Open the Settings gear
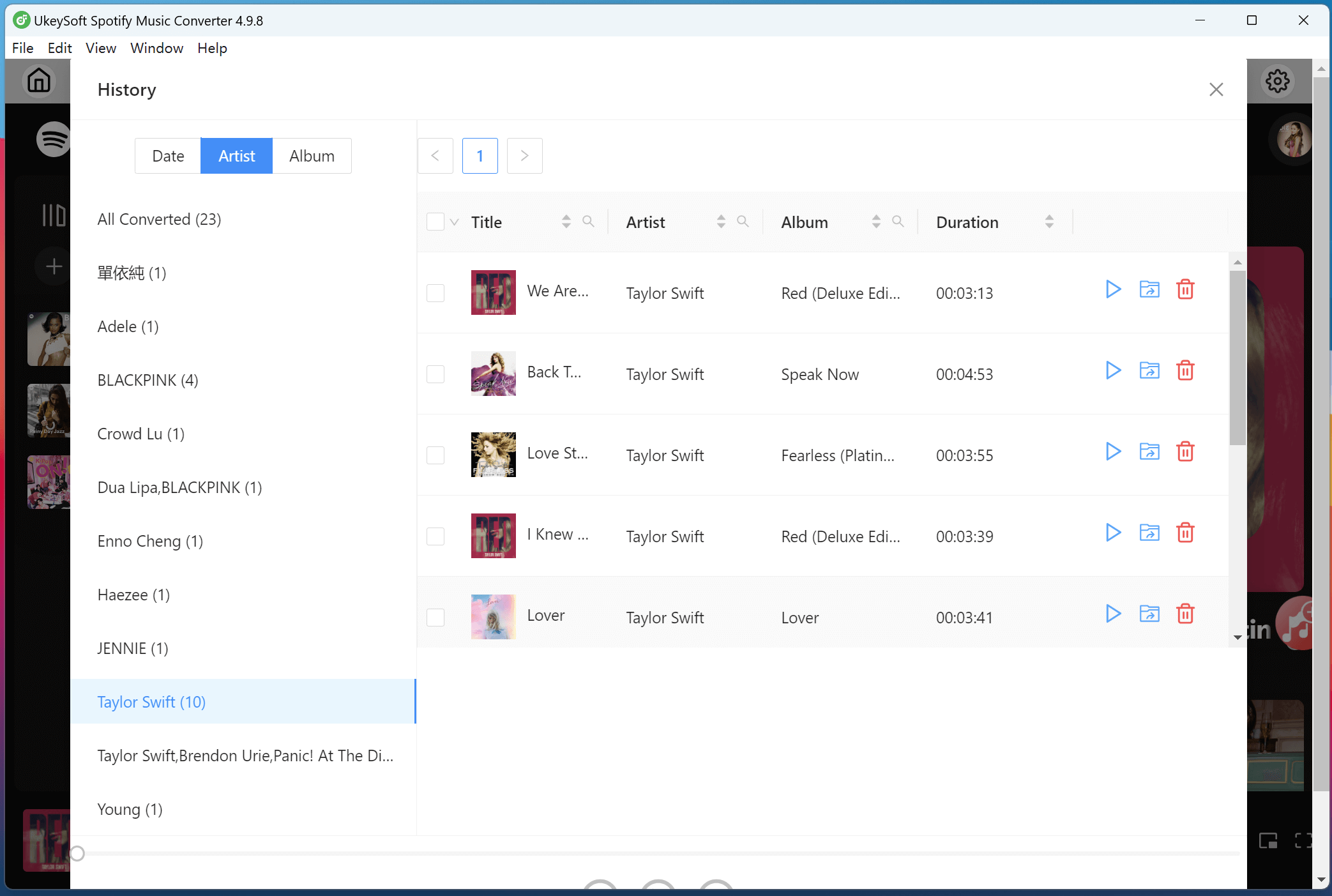This screenshot has width=1332, height=896. coord(1278,80)
